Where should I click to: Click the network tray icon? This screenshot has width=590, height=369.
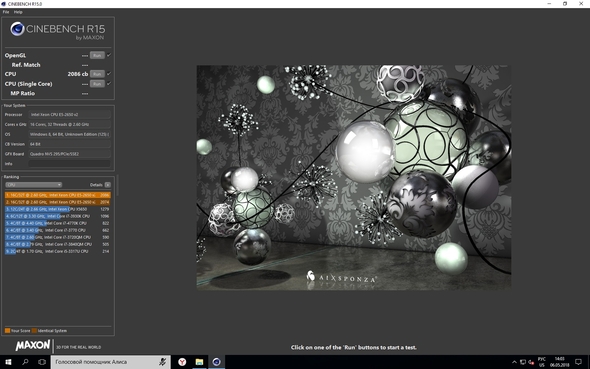click(x=523, y=362)
